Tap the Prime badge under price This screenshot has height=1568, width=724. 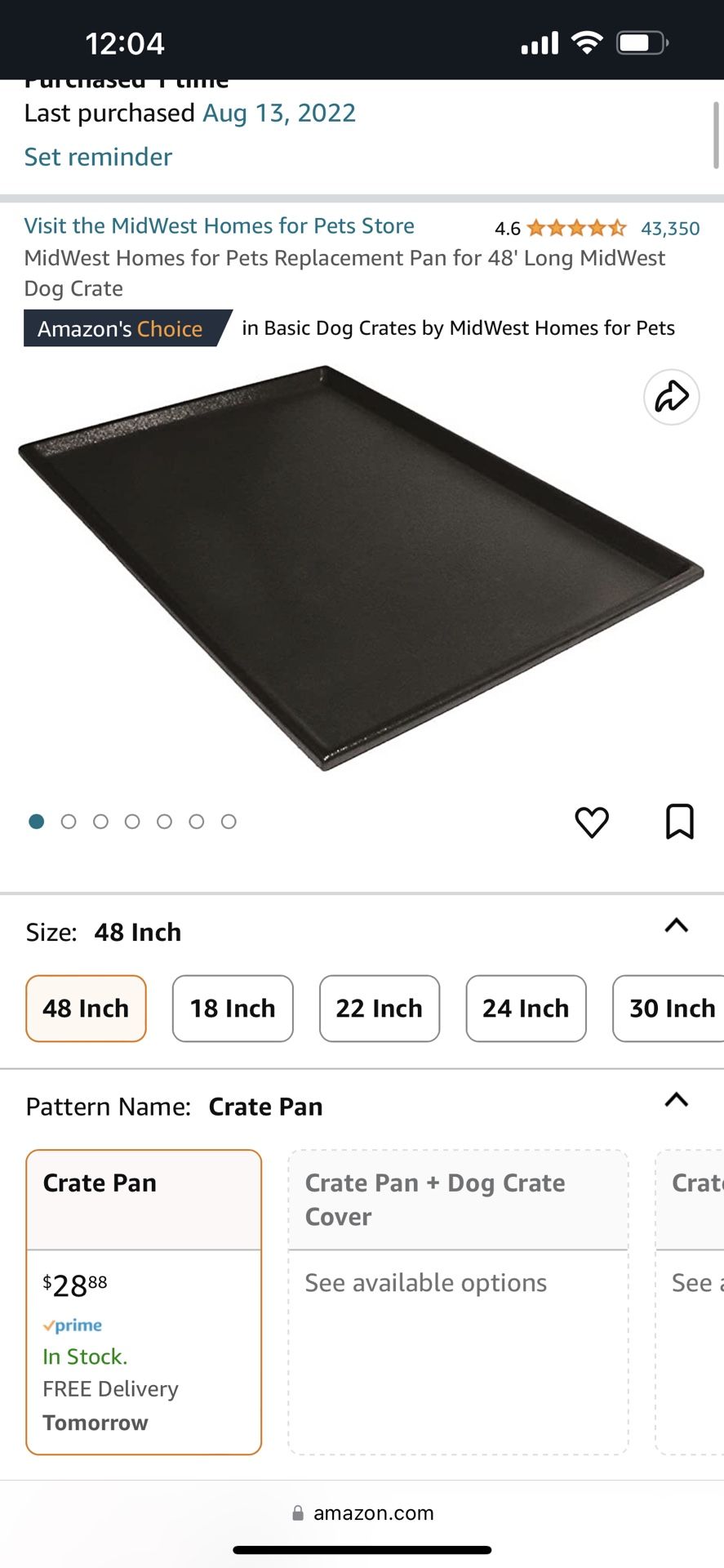click(73, 1325)
